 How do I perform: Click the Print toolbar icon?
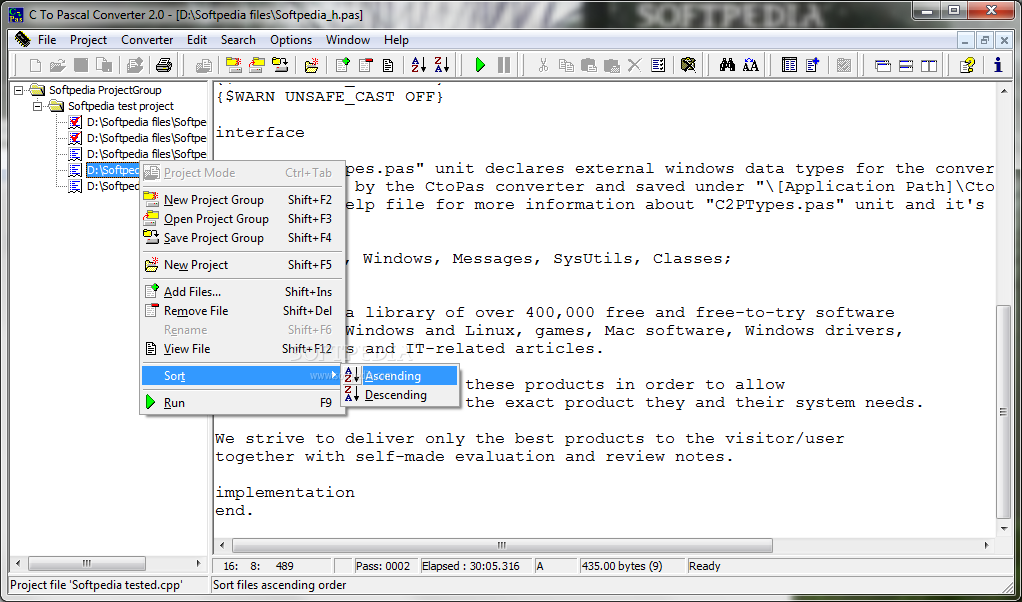[164, 65]
